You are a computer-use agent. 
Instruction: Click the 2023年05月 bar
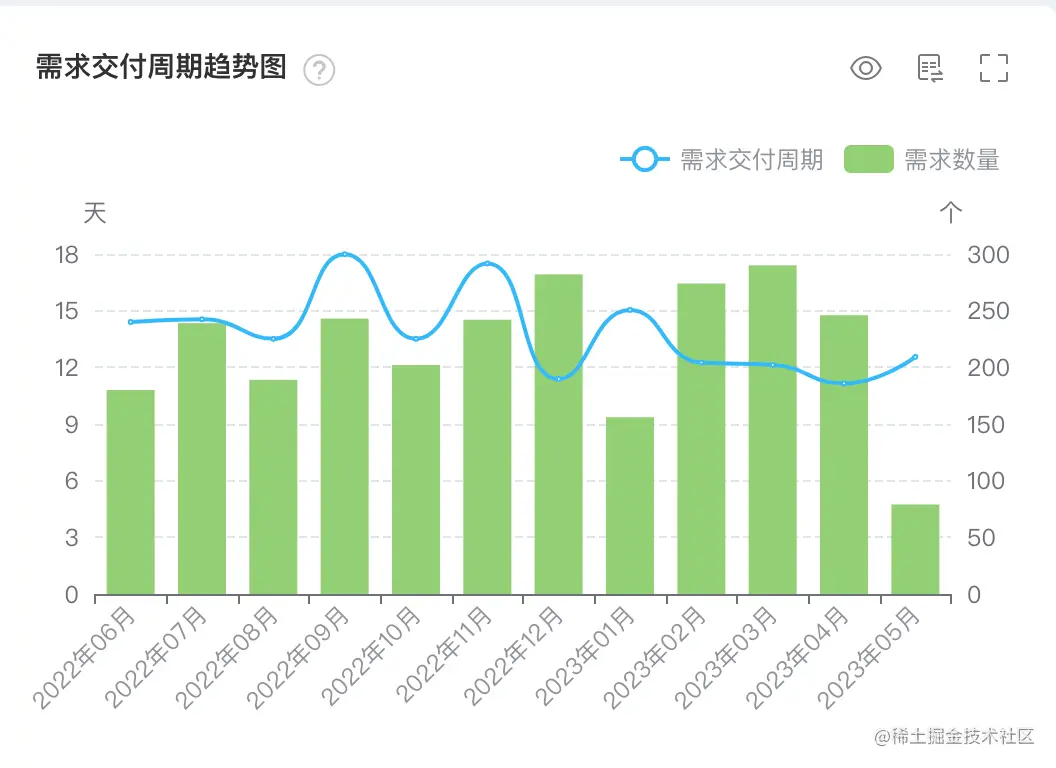click(915, 549)
